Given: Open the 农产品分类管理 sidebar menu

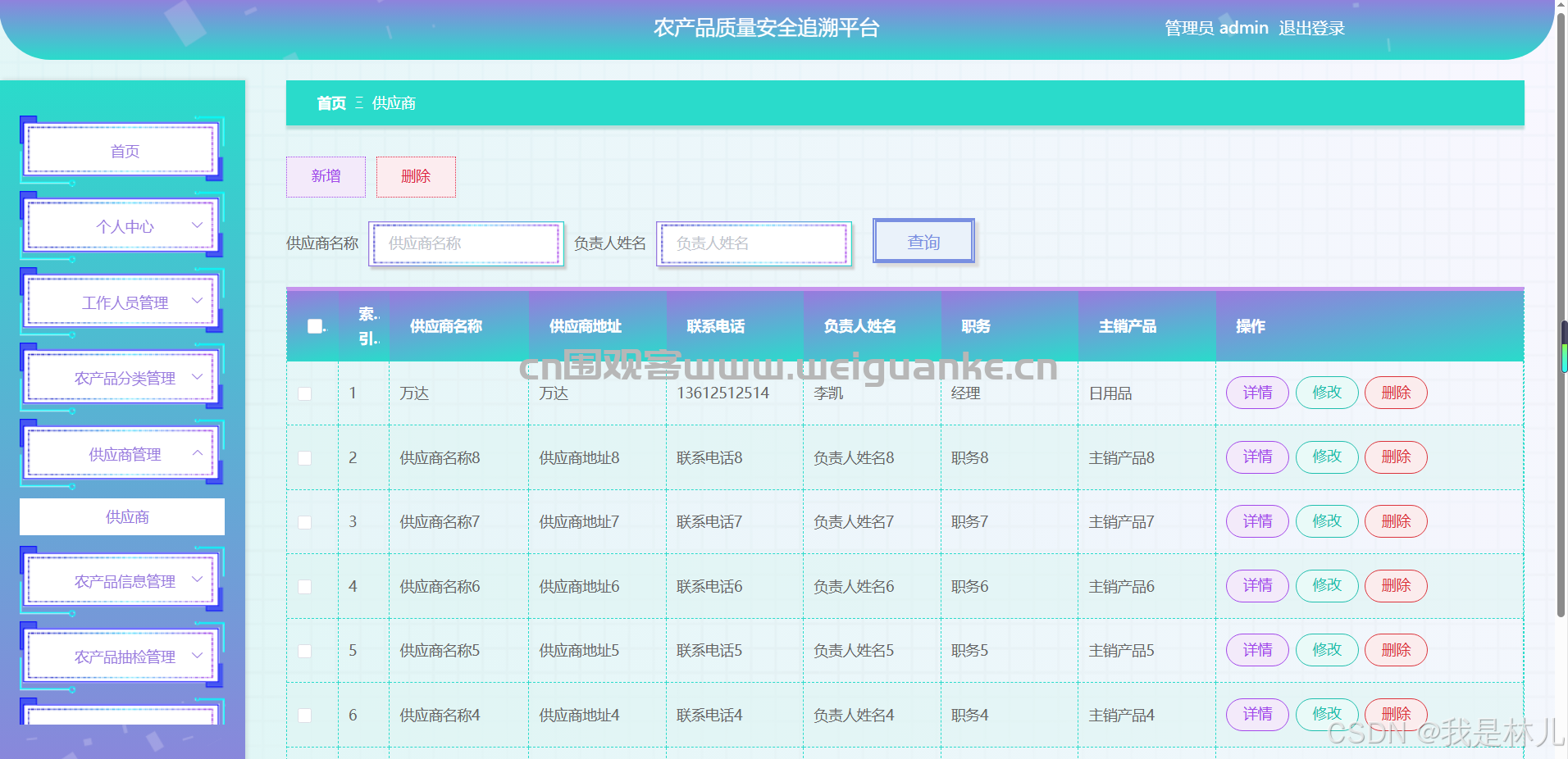Looking at the screenshot, I should (122, 378).
